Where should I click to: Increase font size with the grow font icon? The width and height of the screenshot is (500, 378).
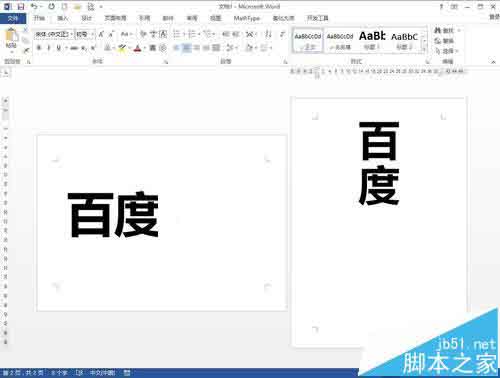[101, 34]
